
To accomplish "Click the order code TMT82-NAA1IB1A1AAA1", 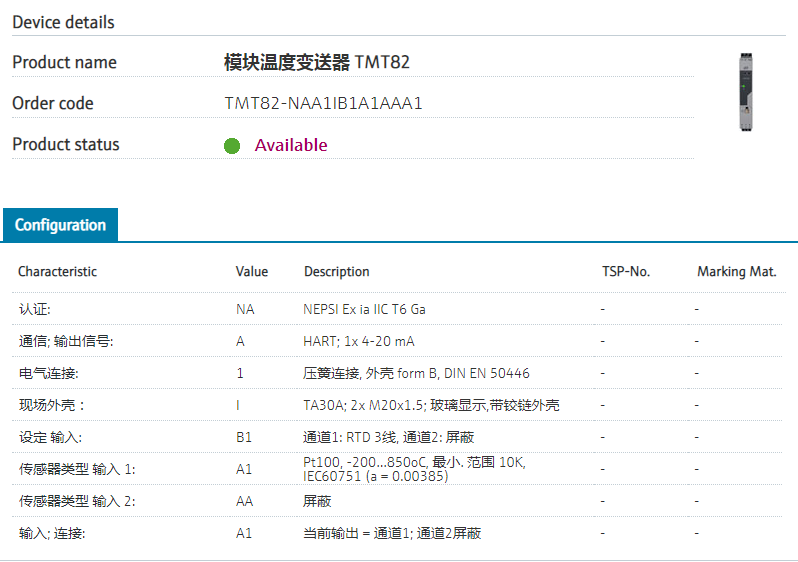I will (x=324, y=103).
